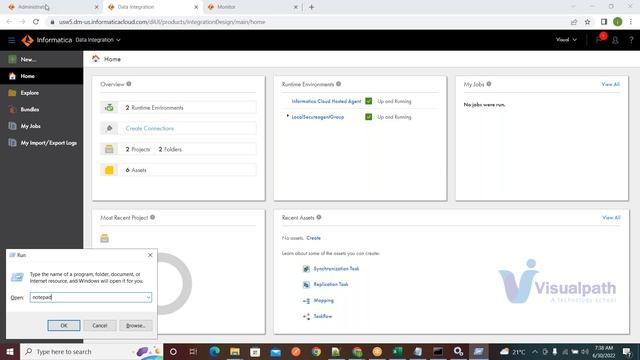
Task: Click the Create Connections plug icon
Action: click(109, 128)
